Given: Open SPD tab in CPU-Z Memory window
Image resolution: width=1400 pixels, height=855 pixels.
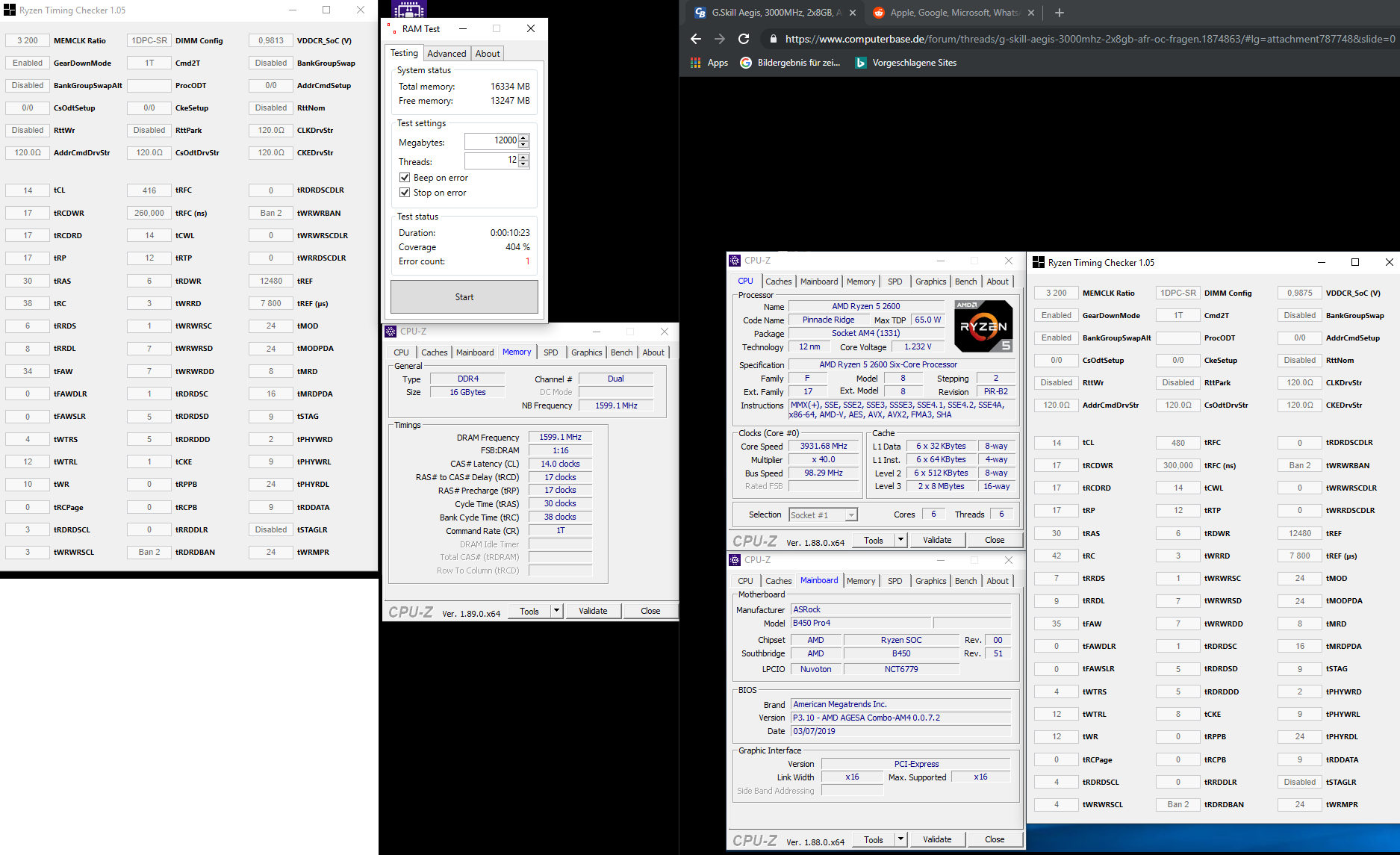Looking at the screenshot, I should [550, 352].
